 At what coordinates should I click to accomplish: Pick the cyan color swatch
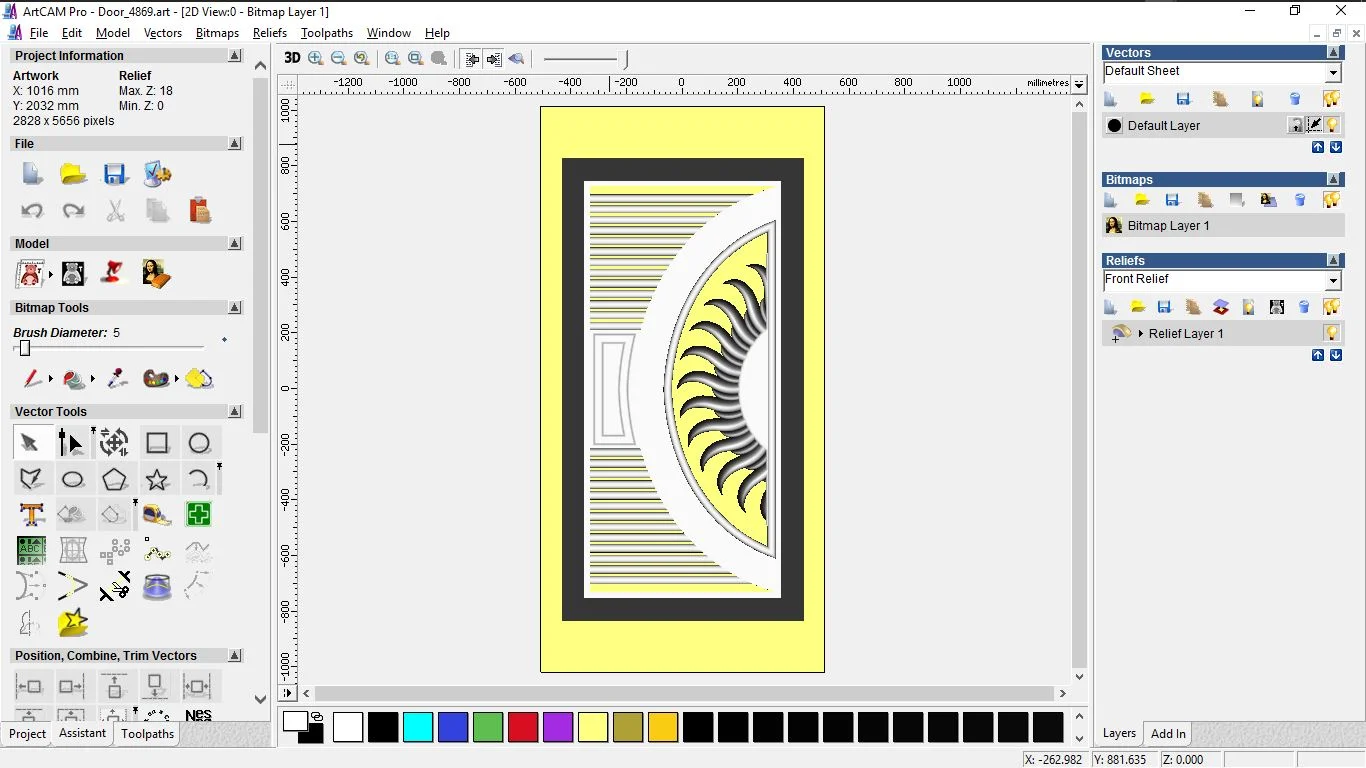point(418,727)
